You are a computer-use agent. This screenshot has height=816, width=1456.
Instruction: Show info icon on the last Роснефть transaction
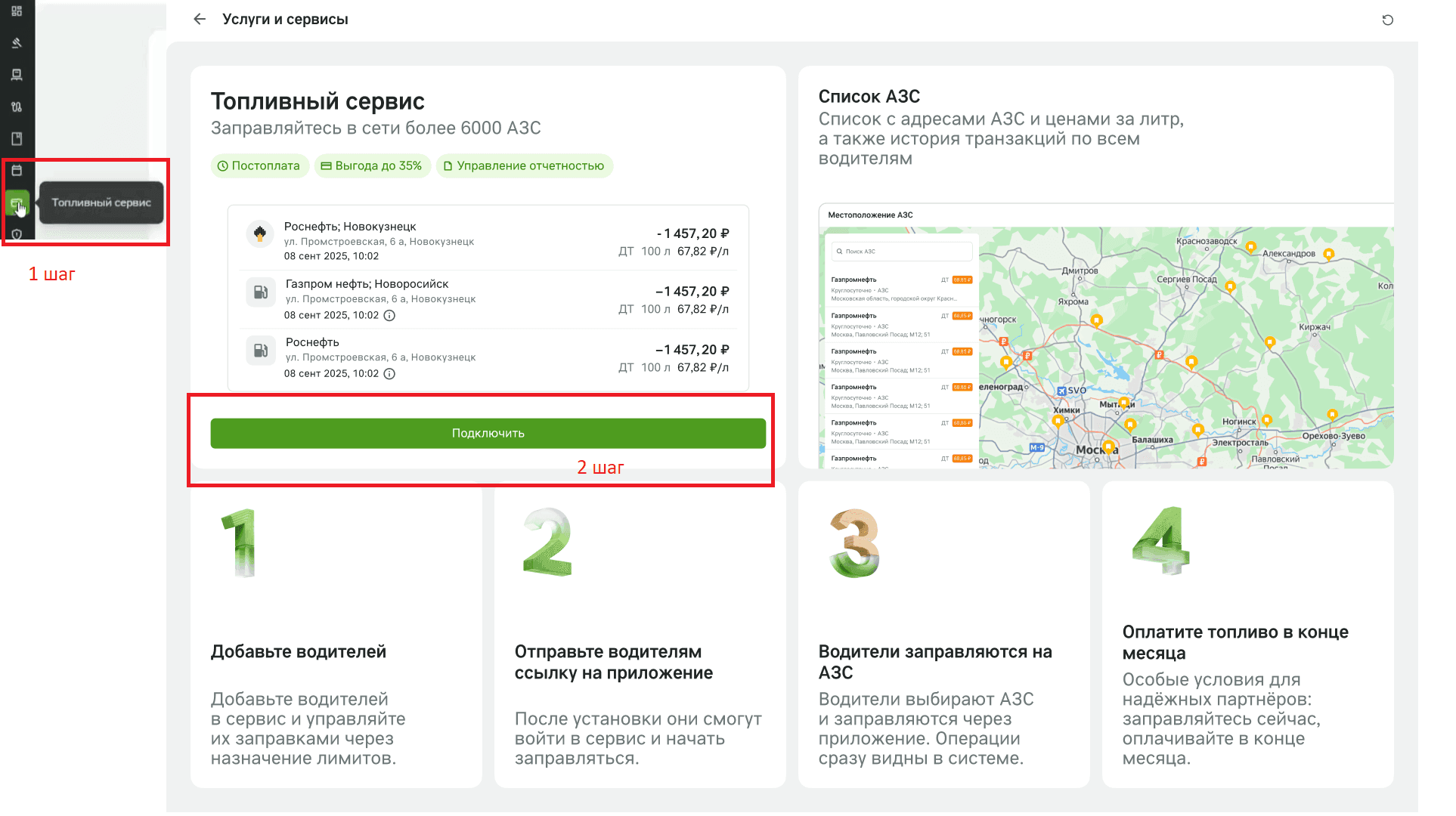tap(389, 374)
